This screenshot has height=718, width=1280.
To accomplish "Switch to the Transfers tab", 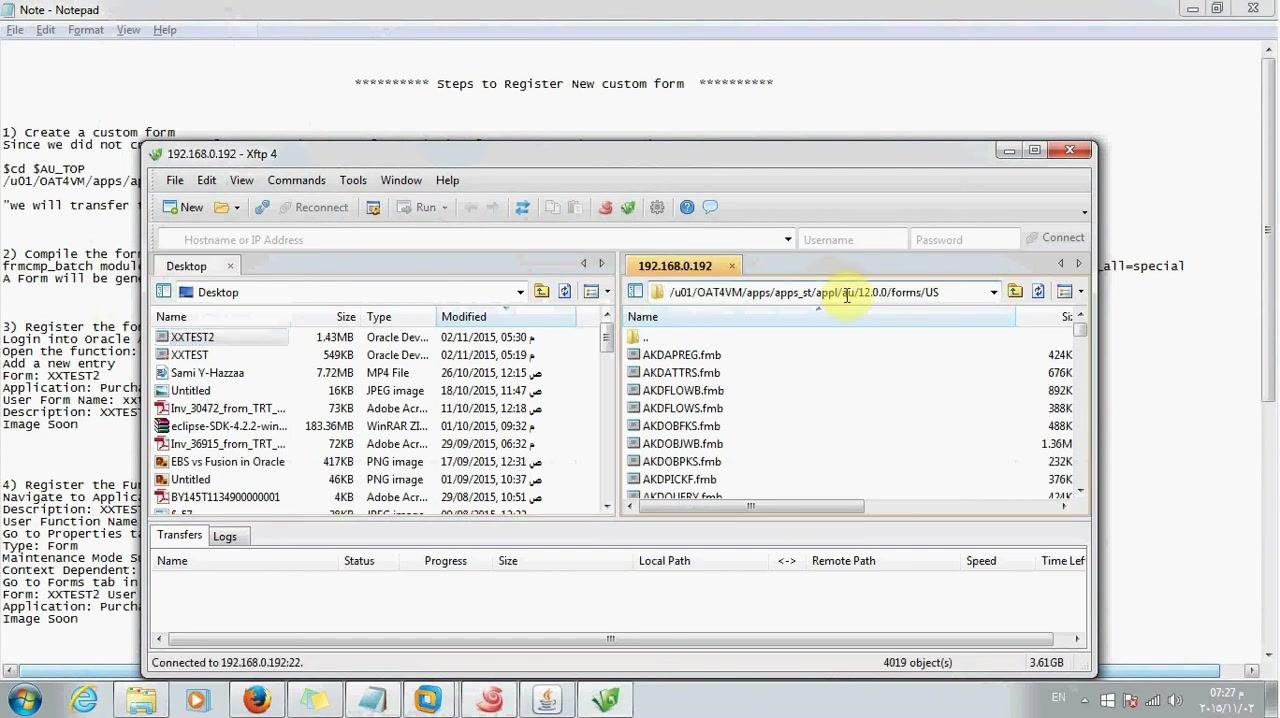I will pyautogui.click(x=179, y=535).
